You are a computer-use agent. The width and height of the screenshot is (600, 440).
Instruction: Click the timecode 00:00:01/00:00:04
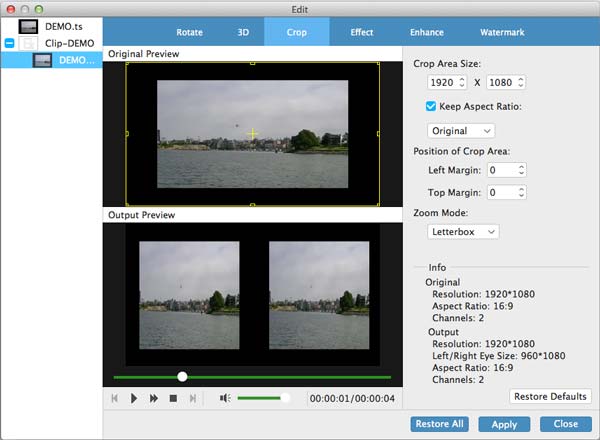coord(352,398)
